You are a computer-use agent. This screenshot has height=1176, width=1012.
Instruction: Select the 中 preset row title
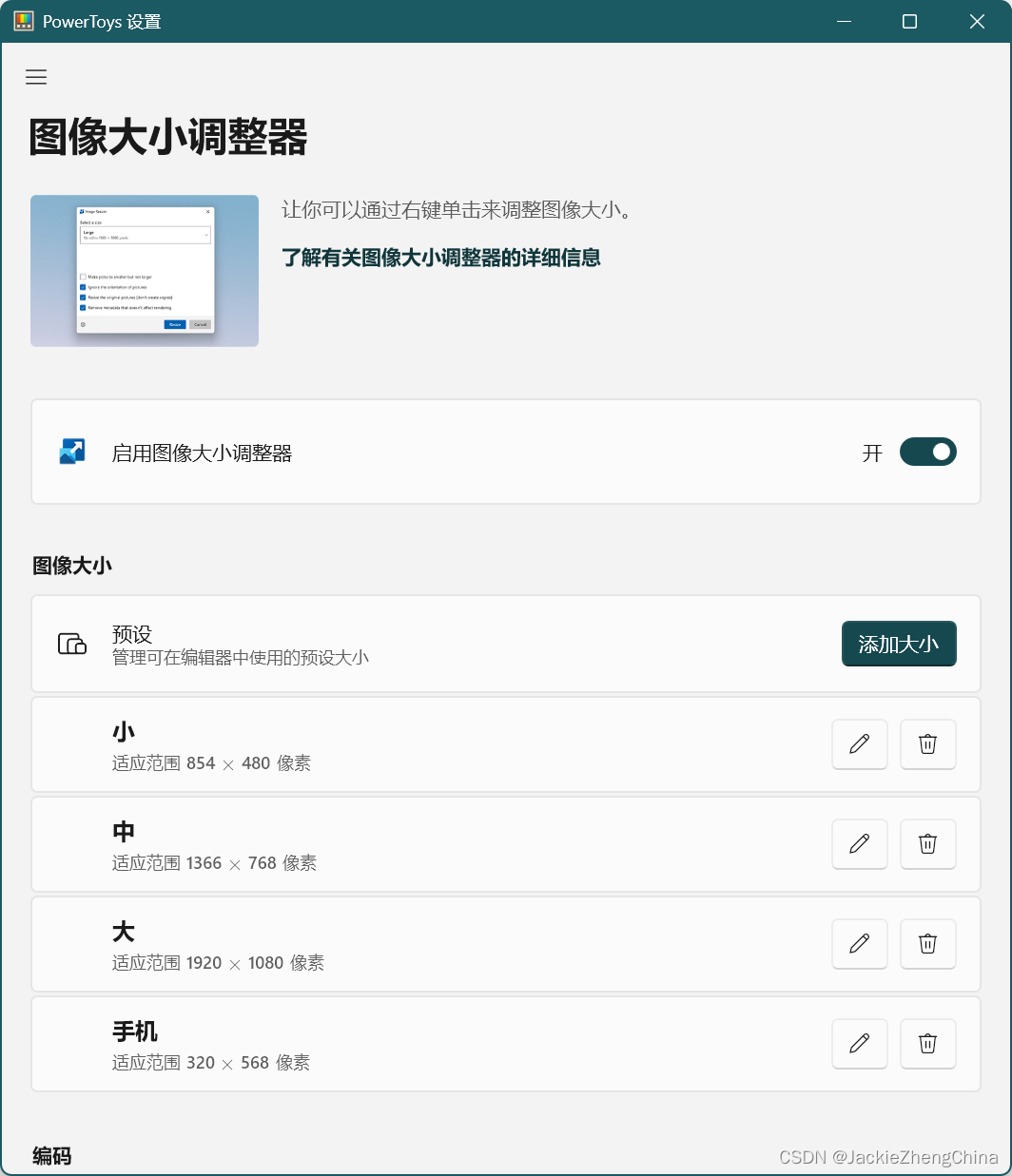(x=124, y=832)
